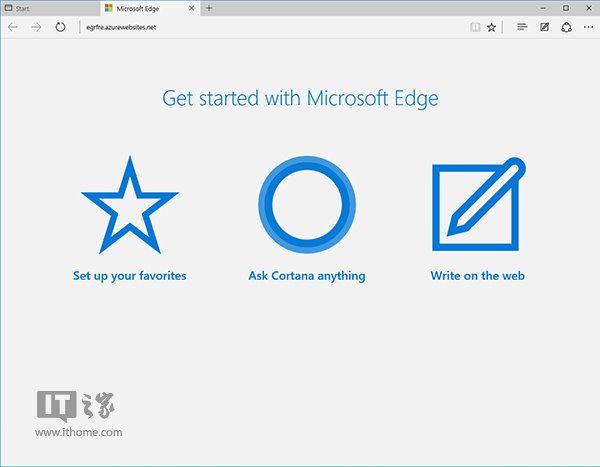This screenshot has width=600, height=467.
Task: Make a Web Note with pen icon
Action: [544, 27]
